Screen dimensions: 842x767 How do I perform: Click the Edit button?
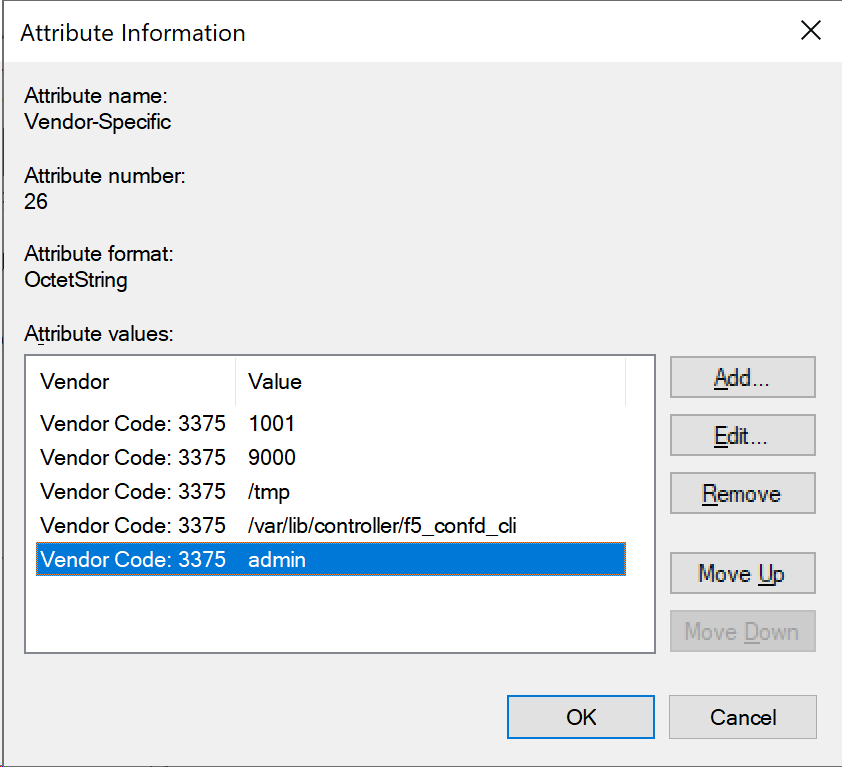coord(742,435)
